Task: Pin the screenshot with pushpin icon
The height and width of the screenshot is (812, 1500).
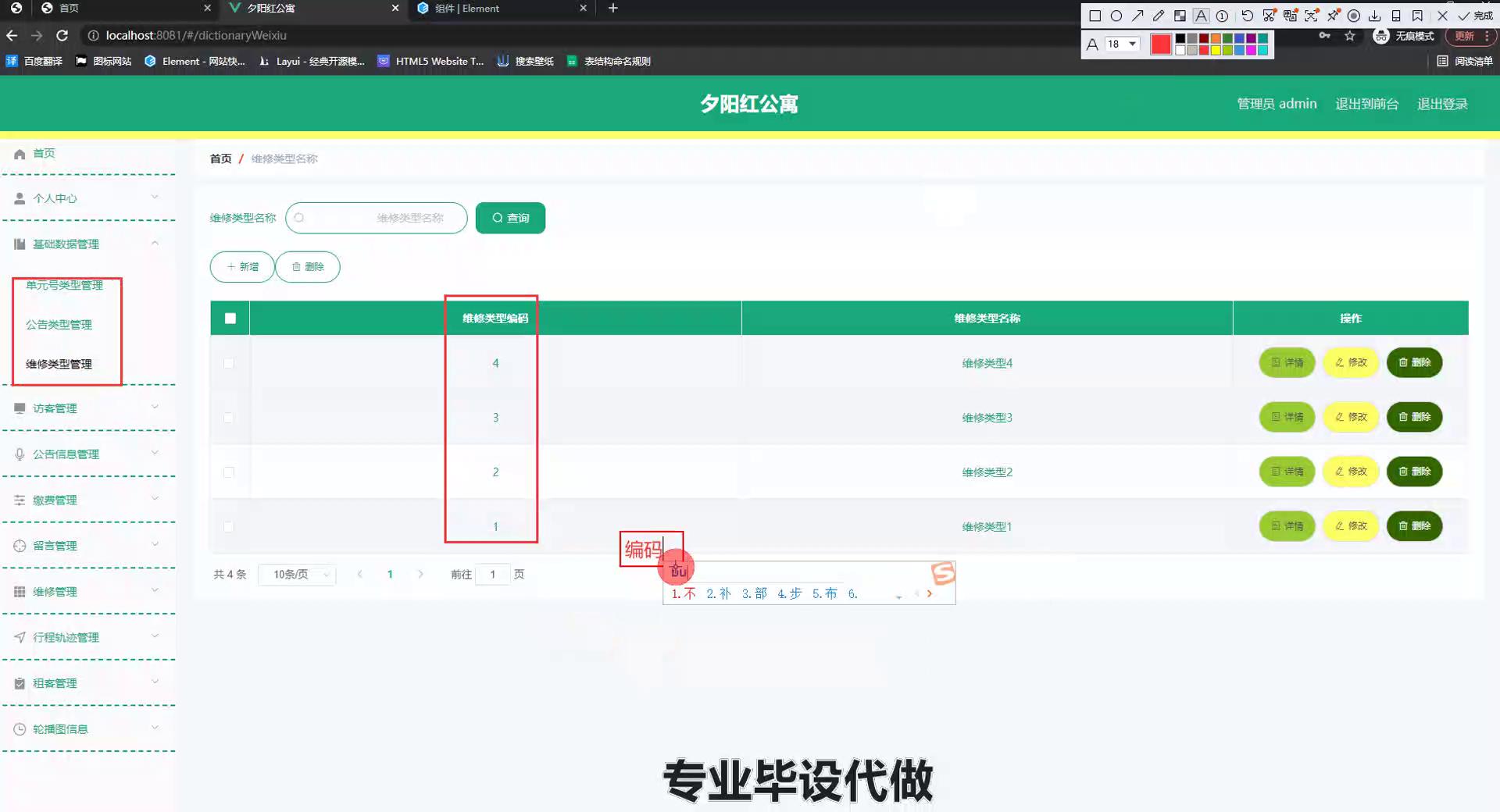Action: tap(1333, 16)
